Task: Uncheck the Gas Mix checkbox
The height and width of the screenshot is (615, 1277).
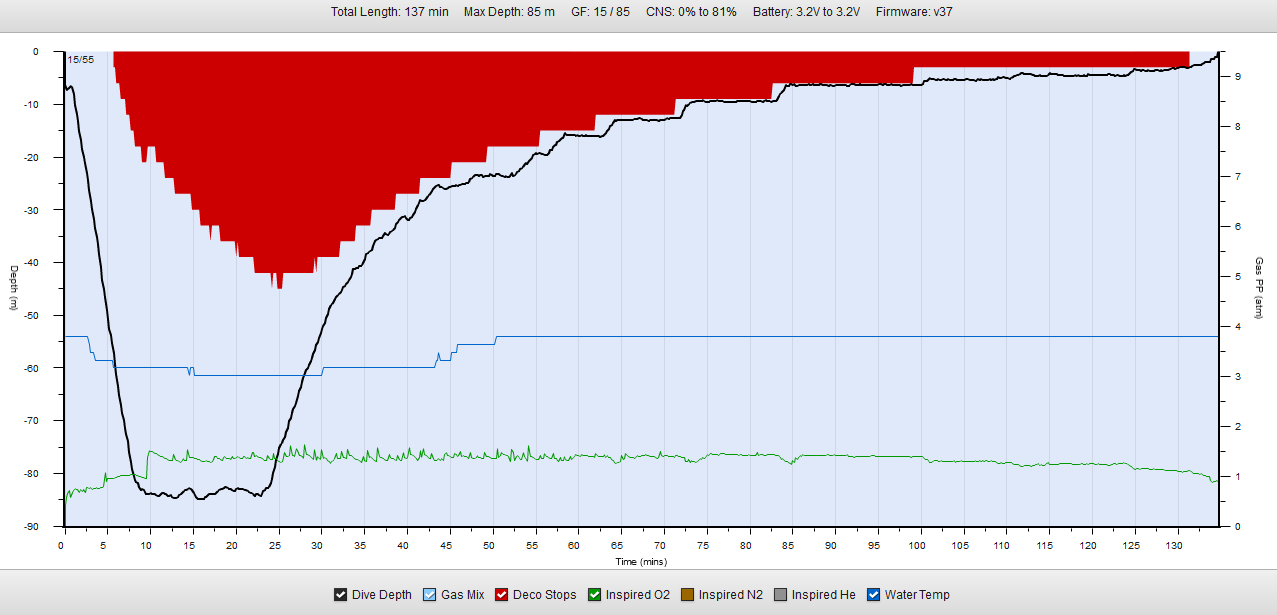Action: [431, 595]
